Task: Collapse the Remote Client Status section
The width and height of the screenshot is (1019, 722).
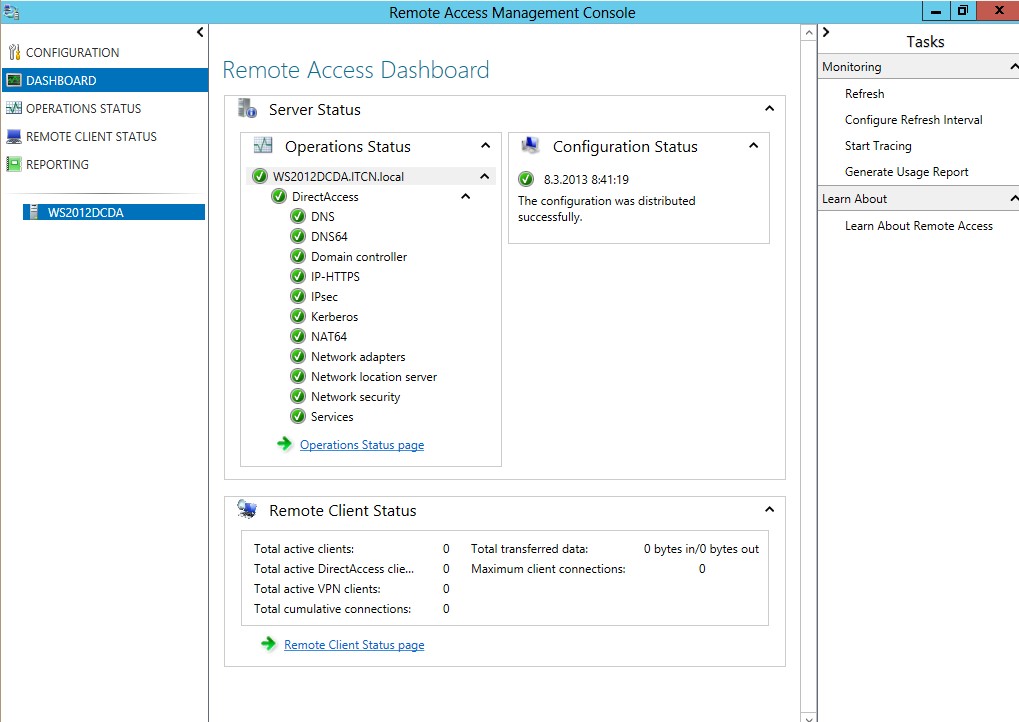Action: [x=769, y=510]
